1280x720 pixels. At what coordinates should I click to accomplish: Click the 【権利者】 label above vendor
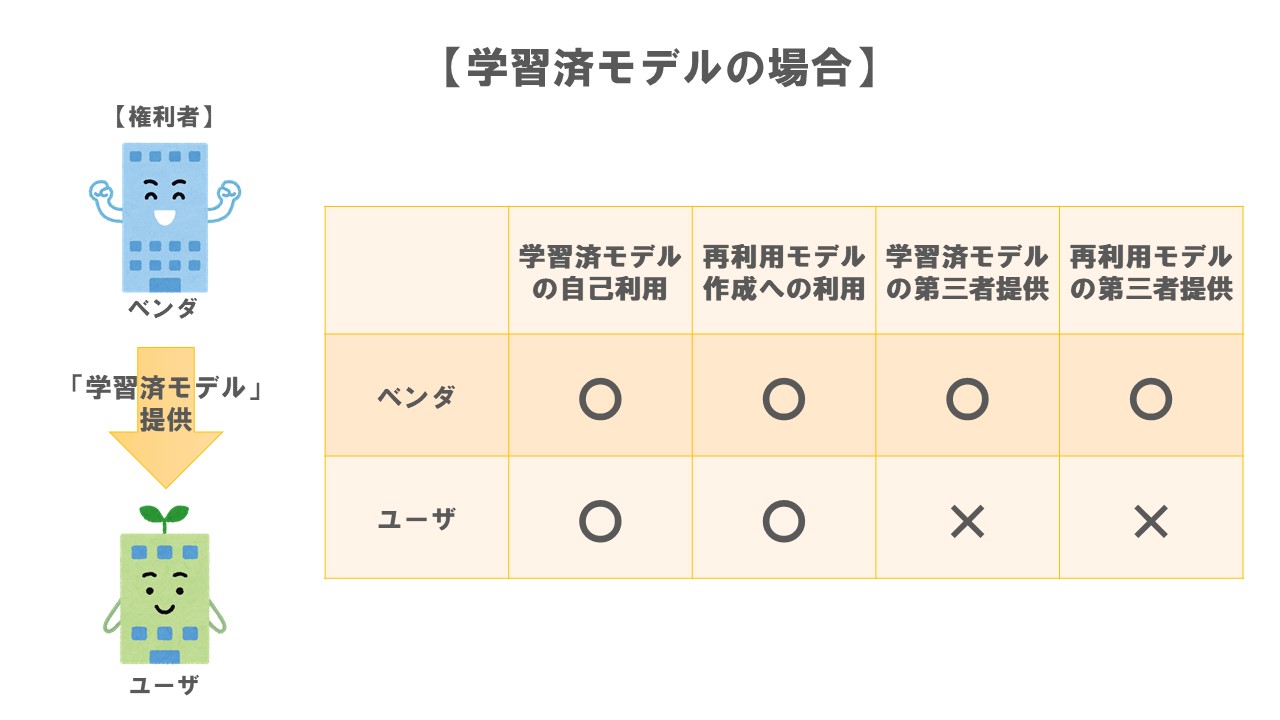163,117
